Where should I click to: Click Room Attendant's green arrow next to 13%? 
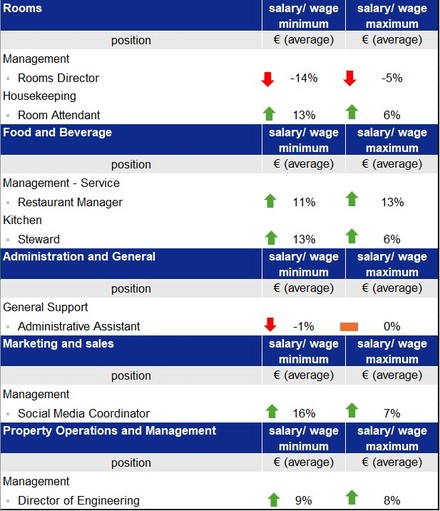coord(269,114)
